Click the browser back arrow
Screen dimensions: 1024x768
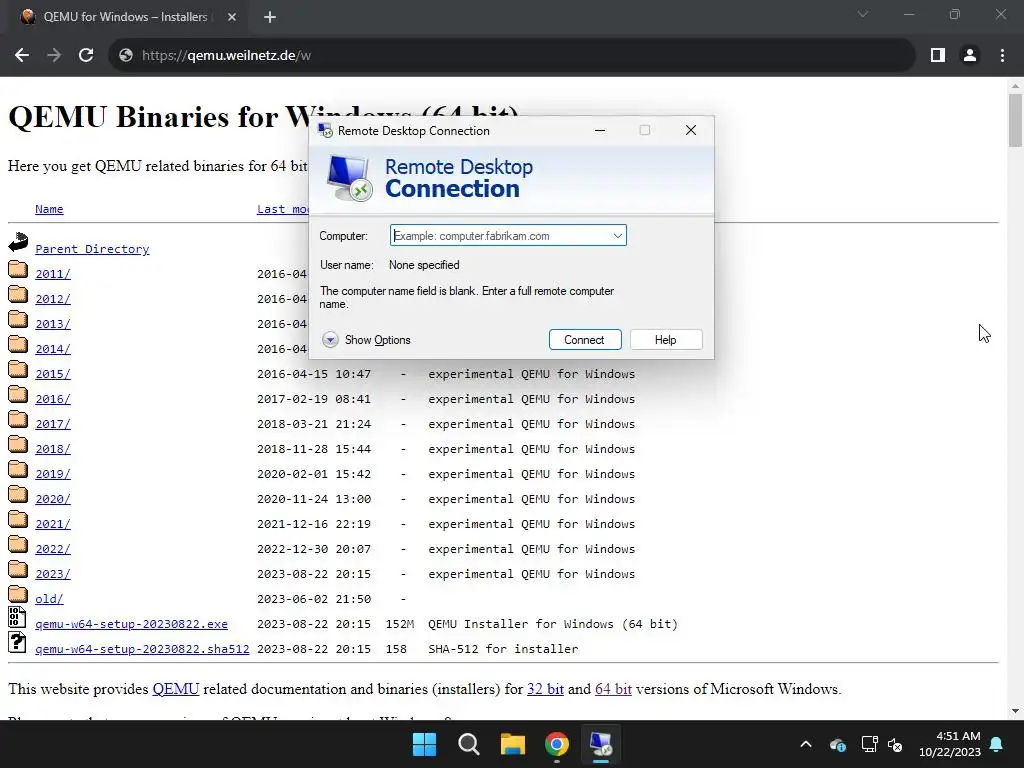(22, 56)
